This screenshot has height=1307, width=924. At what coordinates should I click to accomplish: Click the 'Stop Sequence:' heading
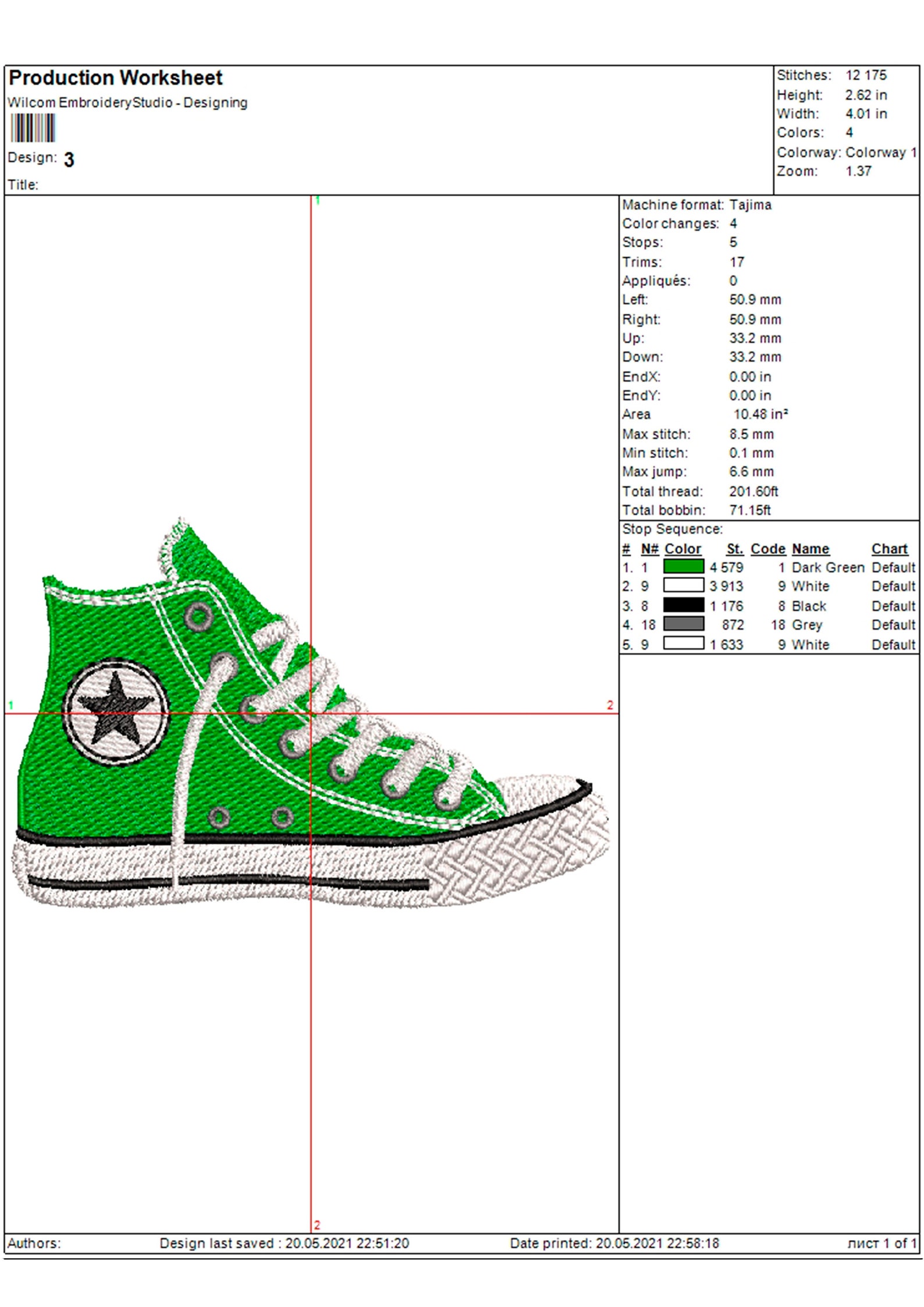[x=672, y=529]
